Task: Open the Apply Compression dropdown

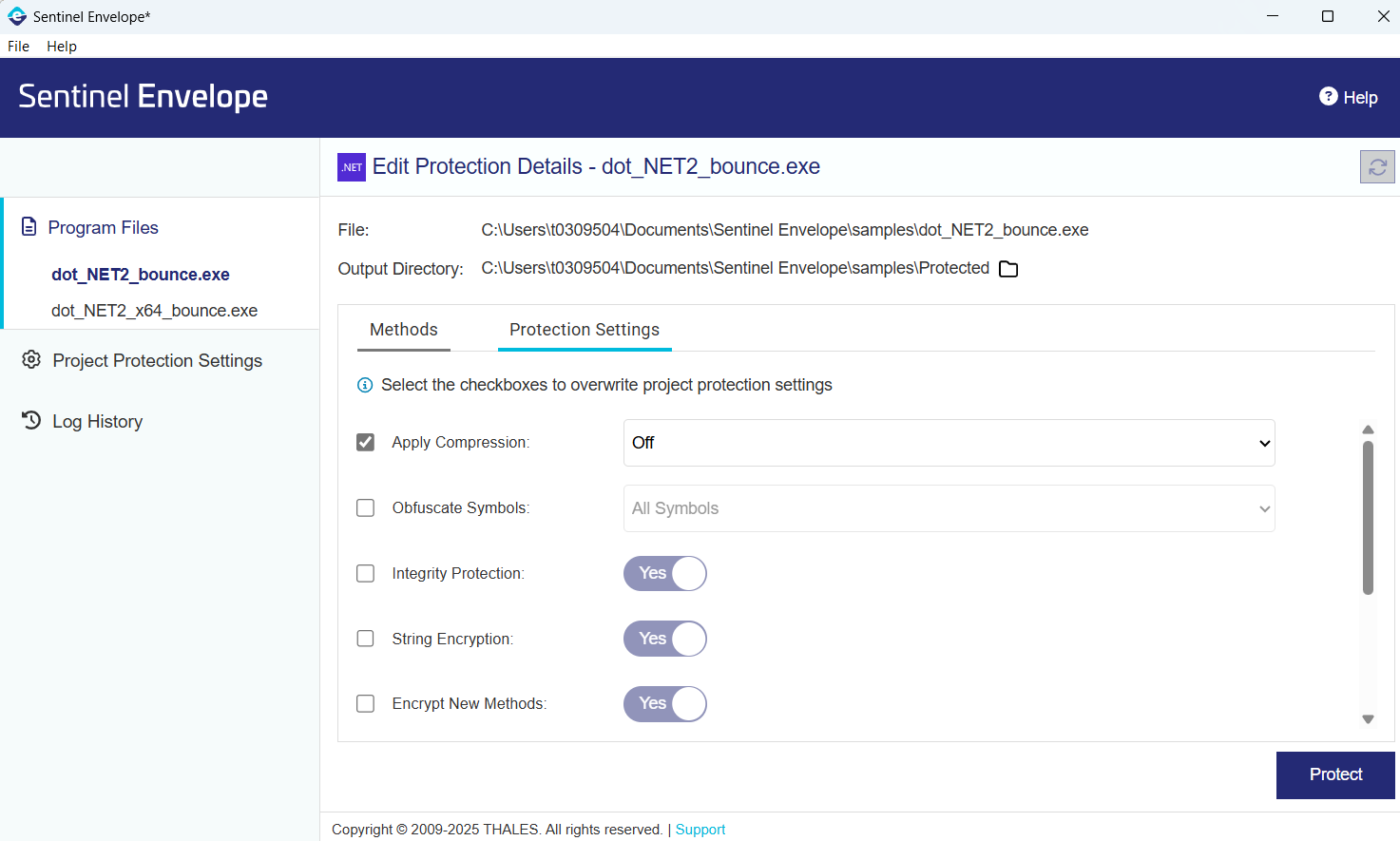Action: (x=949, y=443)
